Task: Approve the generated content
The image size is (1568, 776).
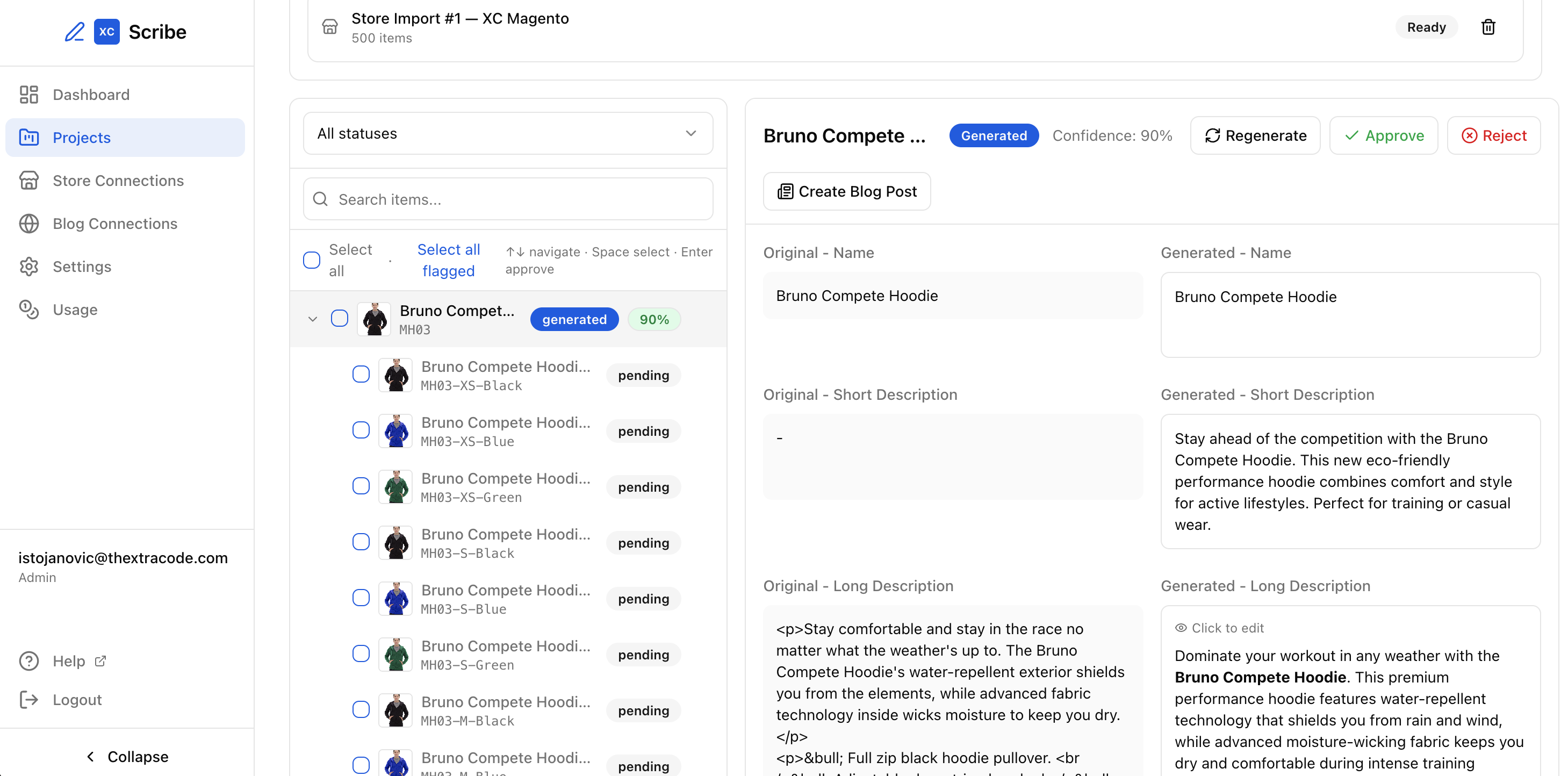Action: pos(1384,135)
